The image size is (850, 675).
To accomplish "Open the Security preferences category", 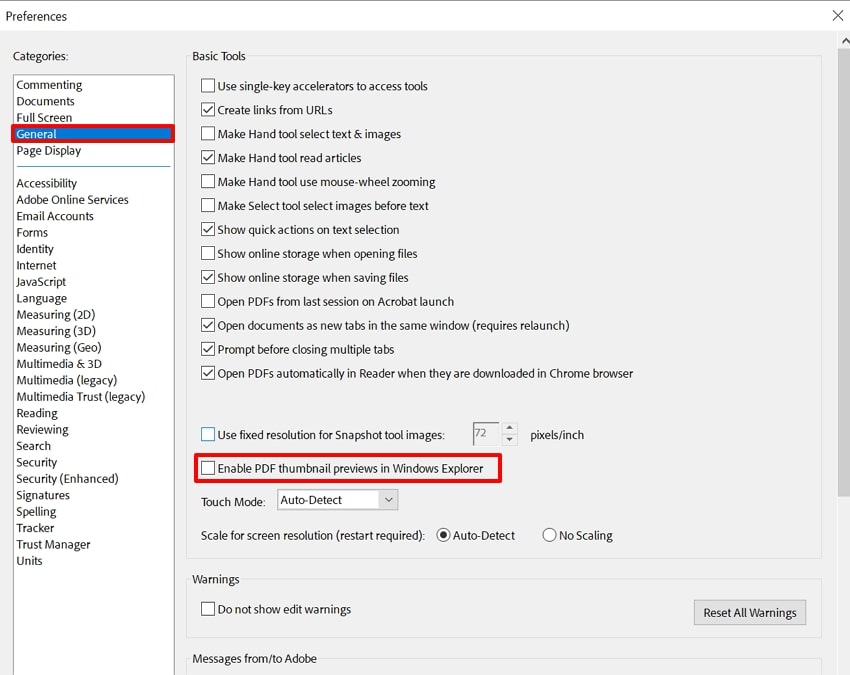I will click(36, 462).
